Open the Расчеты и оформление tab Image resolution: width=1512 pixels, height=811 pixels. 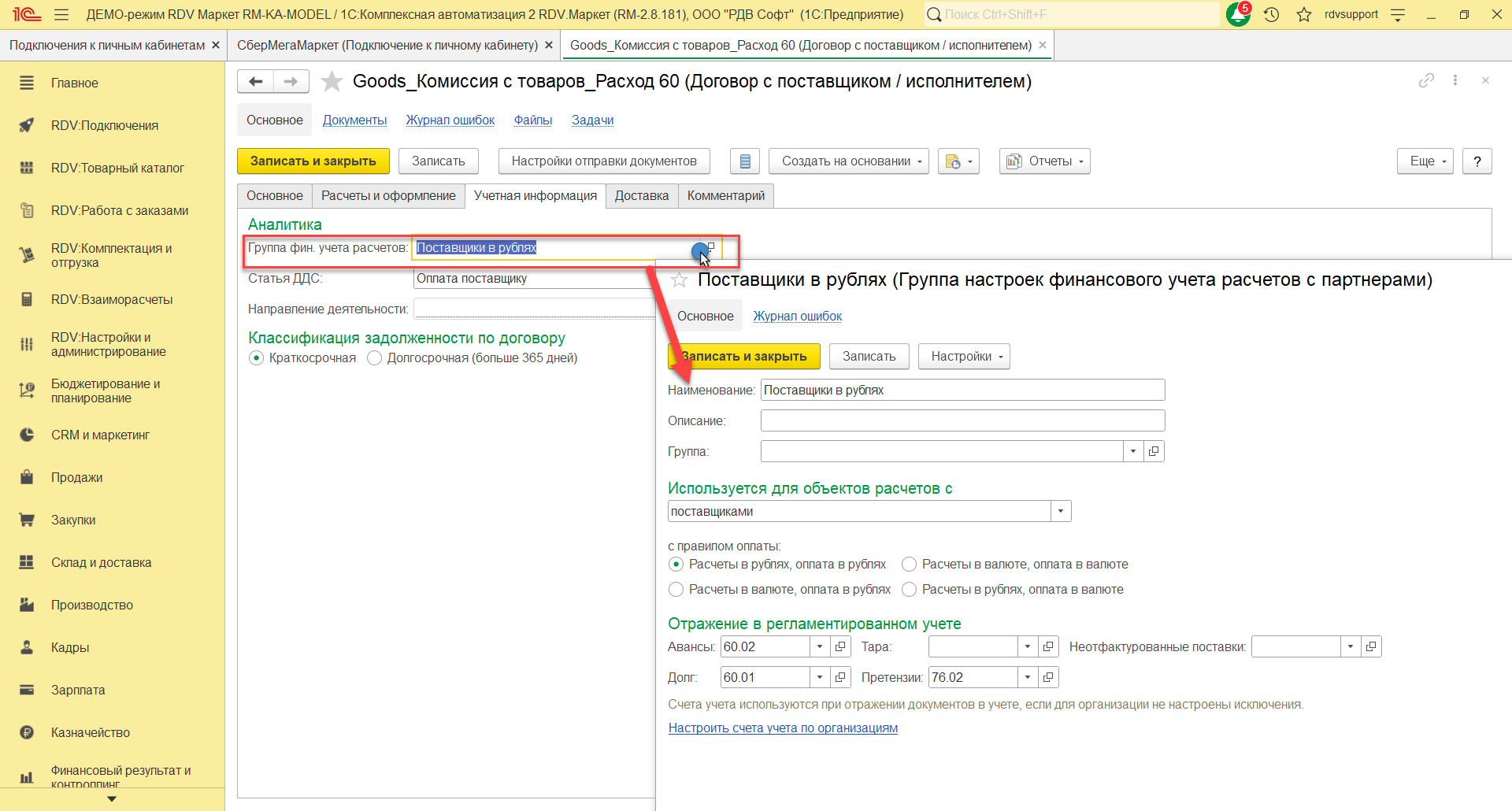(388, 196)
